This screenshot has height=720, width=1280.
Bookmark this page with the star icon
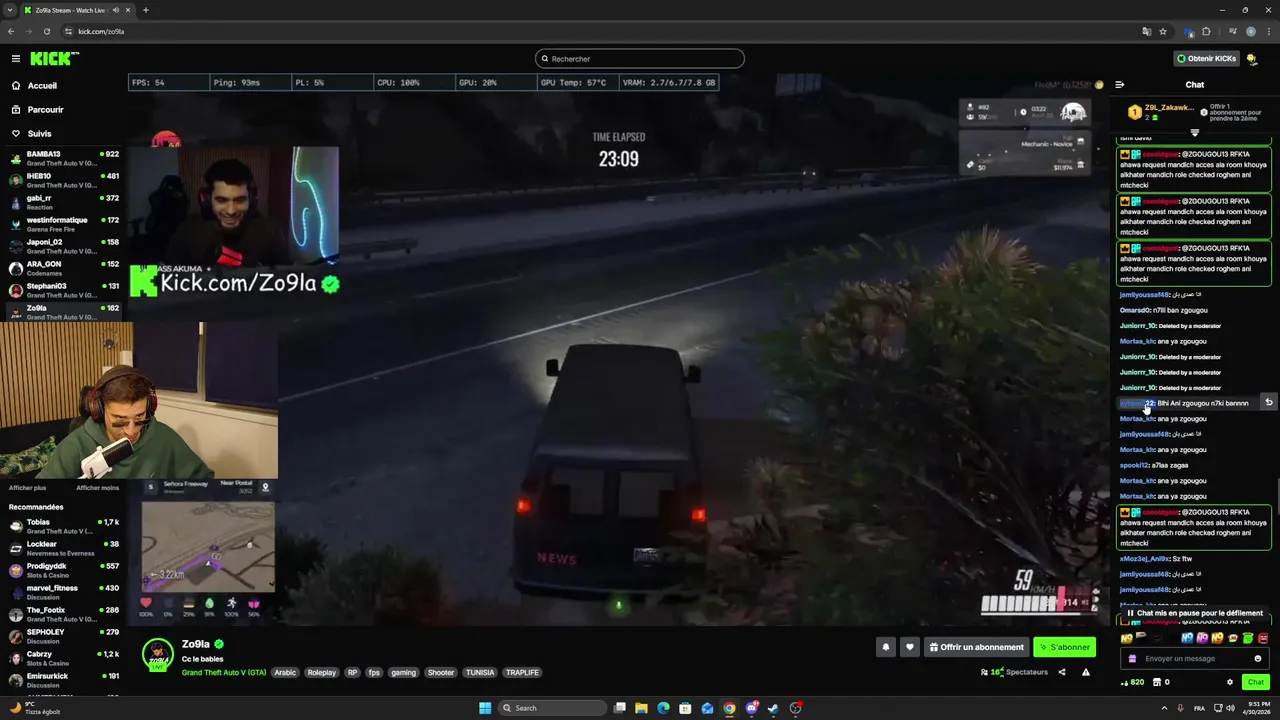1163,31
